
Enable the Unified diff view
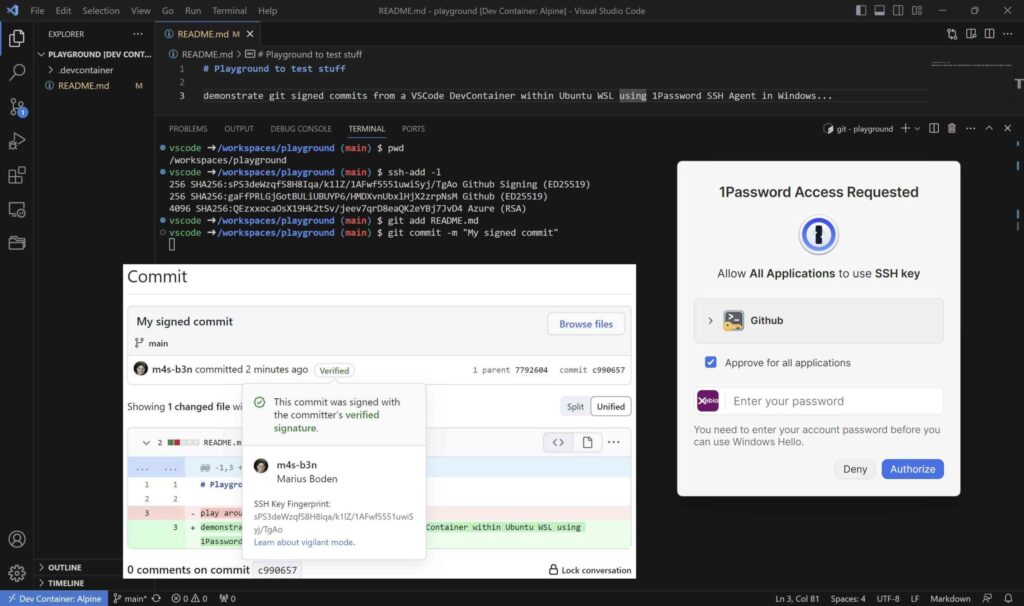pyautogui.click(x=610, y=406)
